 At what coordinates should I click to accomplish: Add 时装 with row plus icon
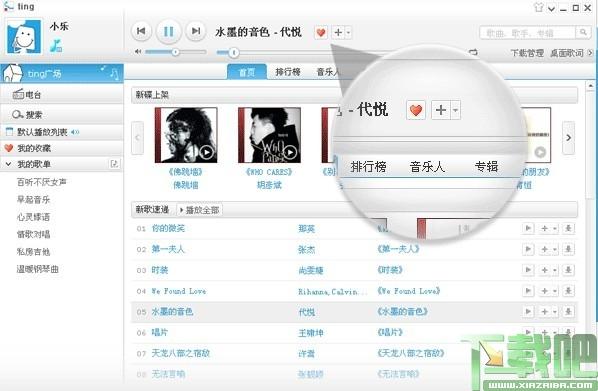click(x=545, y=270)
